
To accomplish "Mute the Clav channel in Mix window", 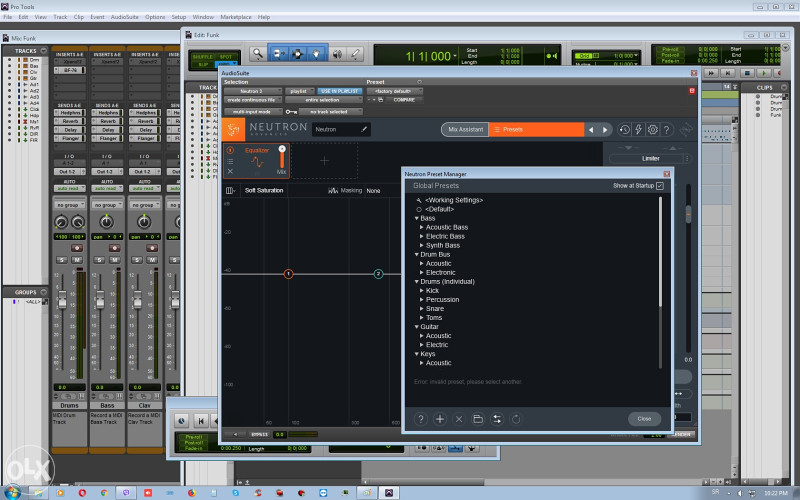I will click(x=152, y=260).
